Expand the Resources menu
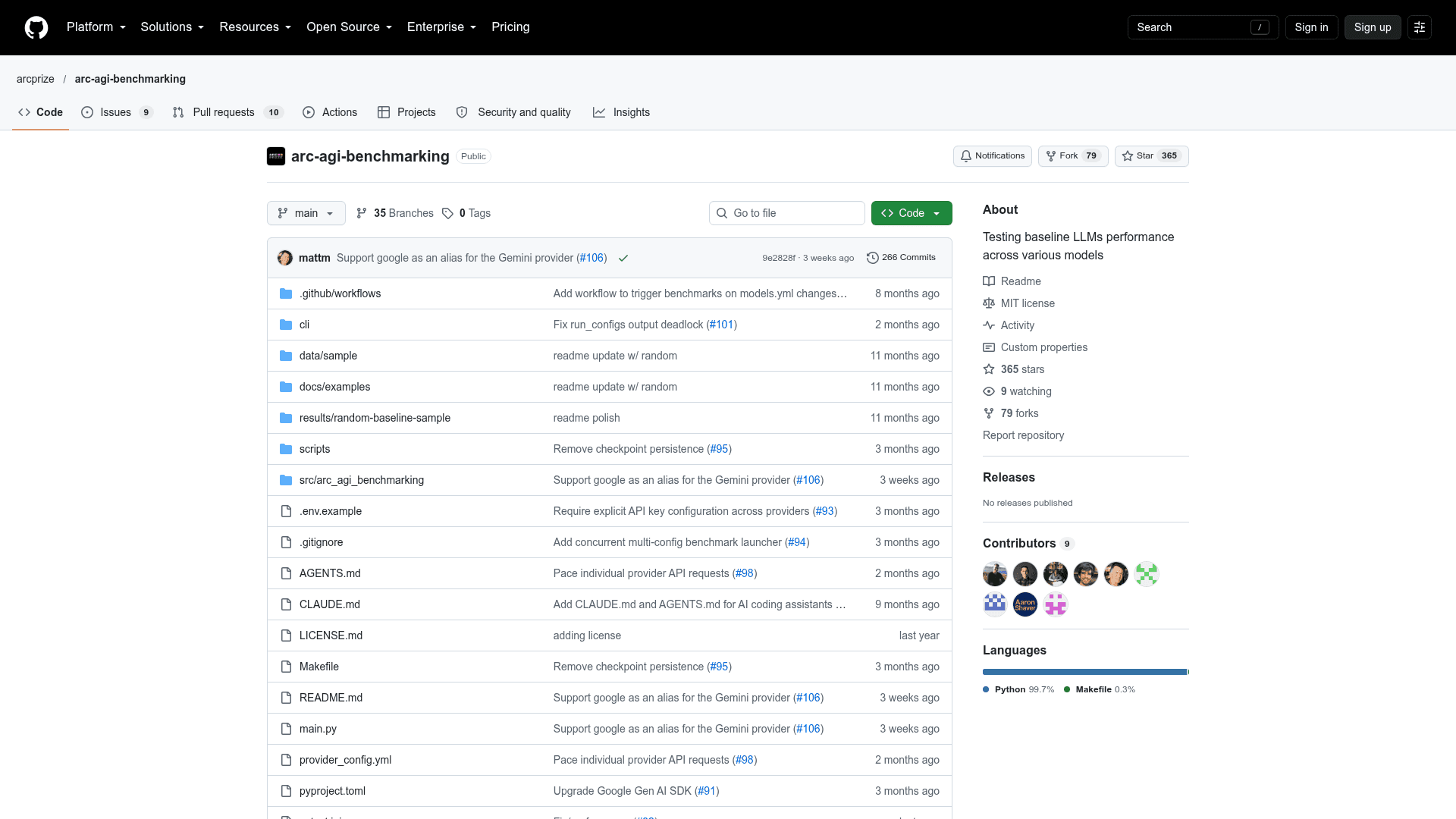The height and width of the screenshot is (819, 1456). (x=255, y=27)
